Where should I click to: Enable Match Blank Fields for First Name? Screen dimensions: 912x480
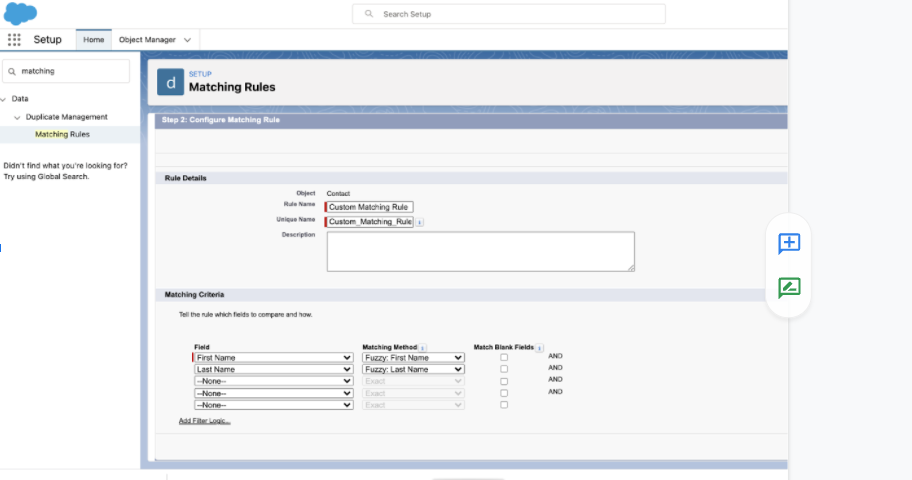tap(504, 357)
